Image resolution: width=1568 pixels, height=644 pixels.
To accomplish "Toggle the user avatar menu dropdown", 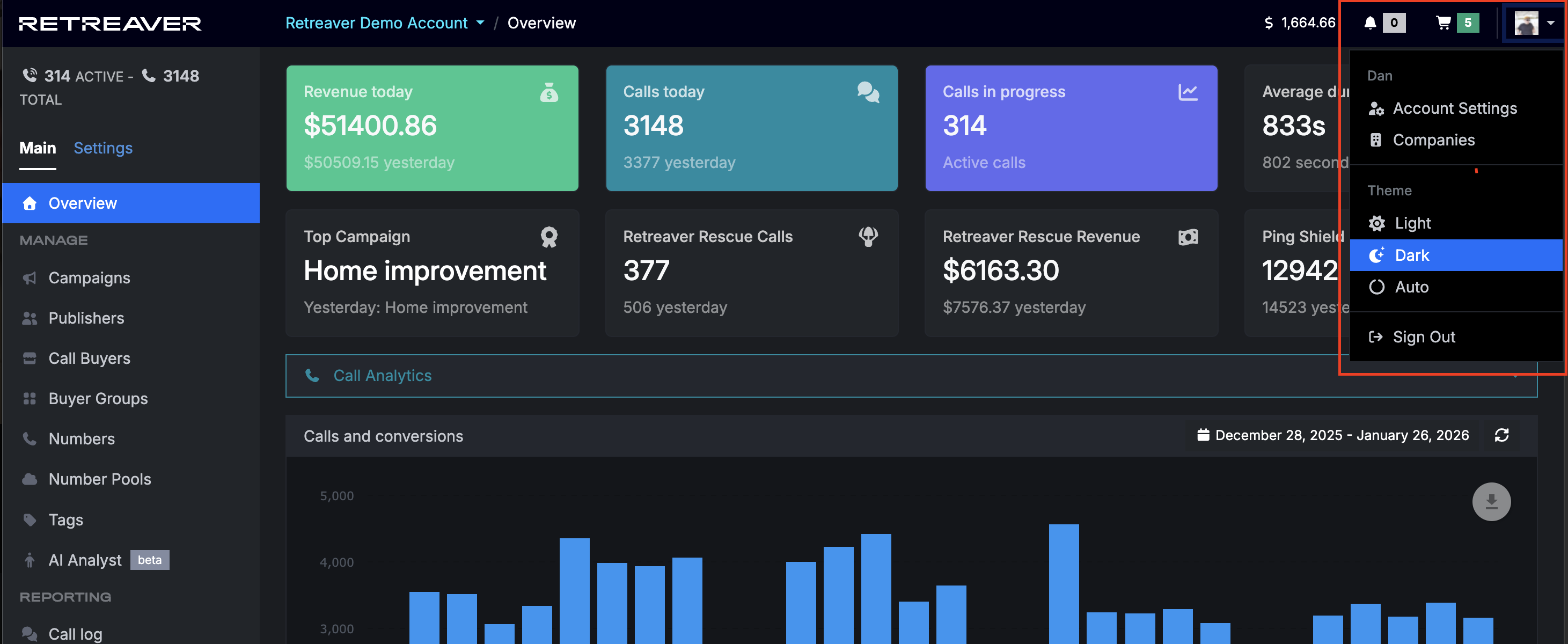I will [x=1534, y=23].
